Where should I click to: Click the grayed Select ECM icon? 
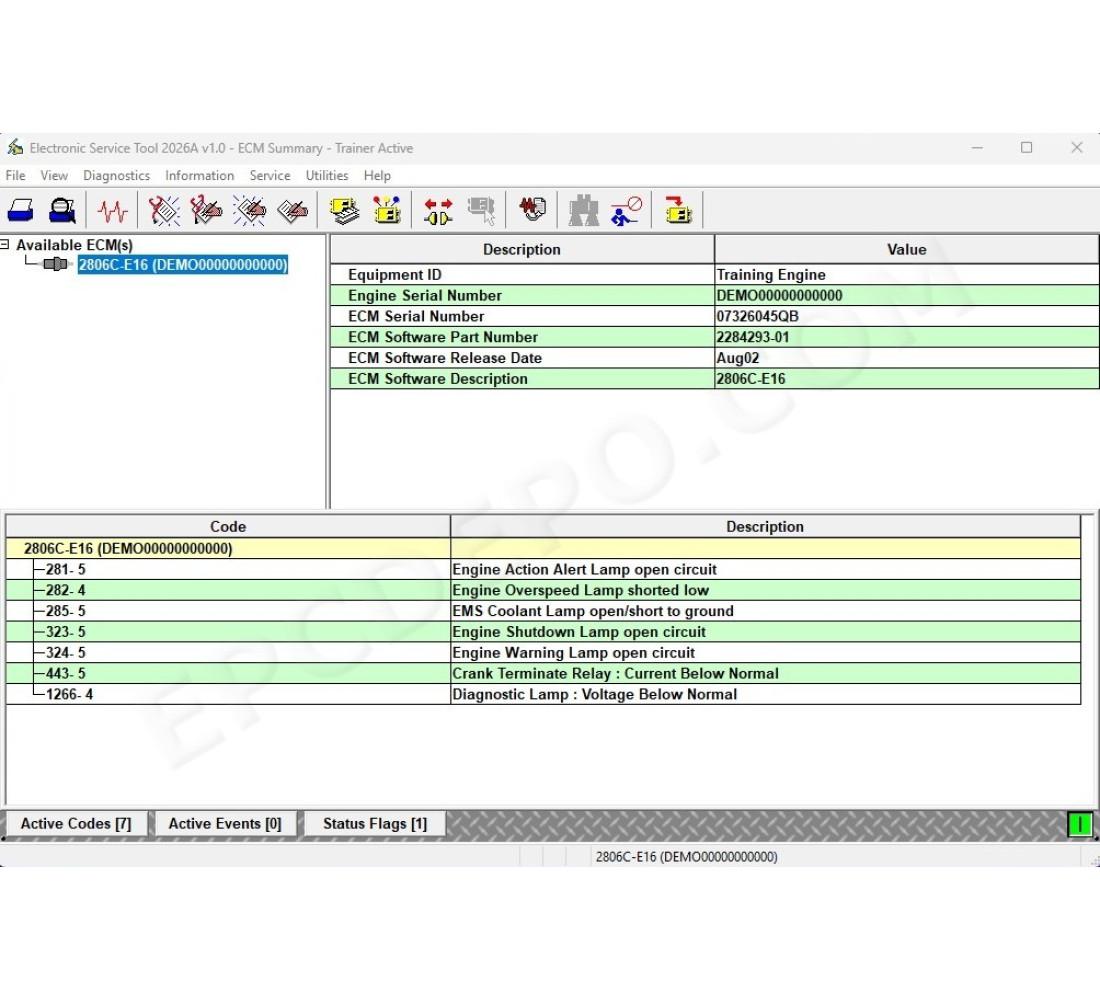pyautogui.click(x=481, y=211)
